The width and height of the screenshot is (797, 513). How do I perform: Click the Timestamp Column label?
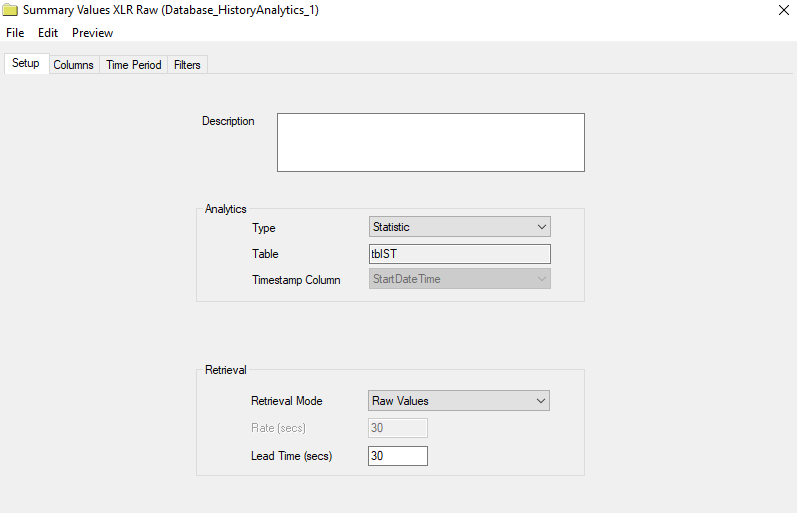296,280
